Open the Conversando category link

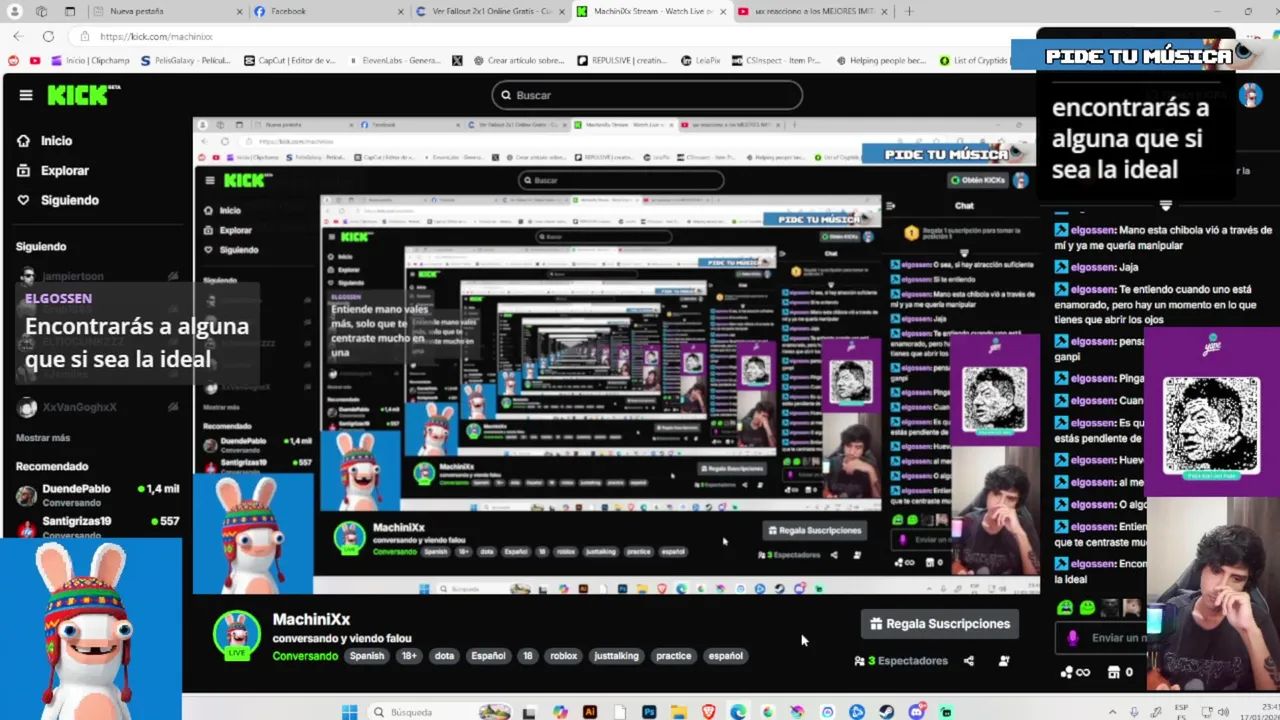point(305,656)
